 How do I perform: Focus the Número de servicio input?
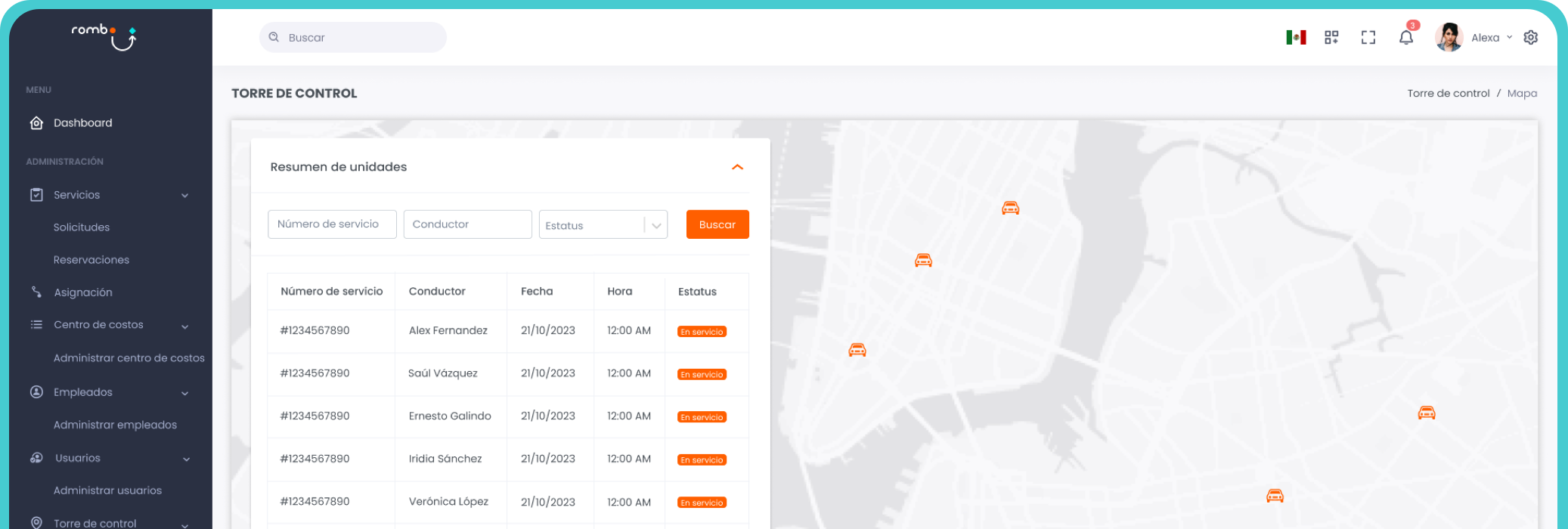[332, 224]
